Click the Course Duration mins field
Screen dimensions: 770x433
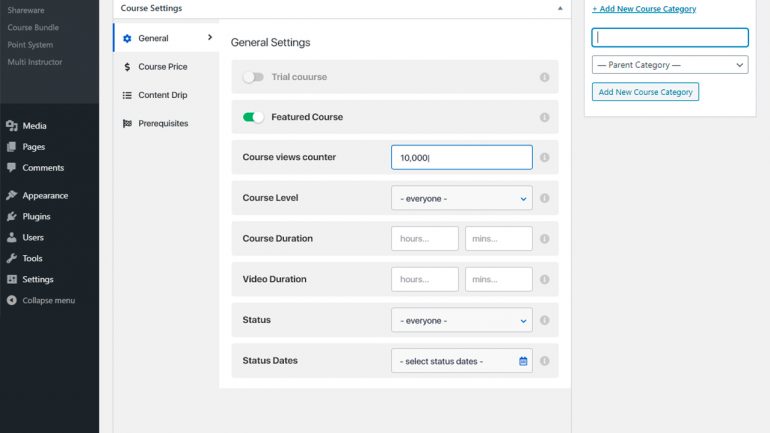click(498, 239)
